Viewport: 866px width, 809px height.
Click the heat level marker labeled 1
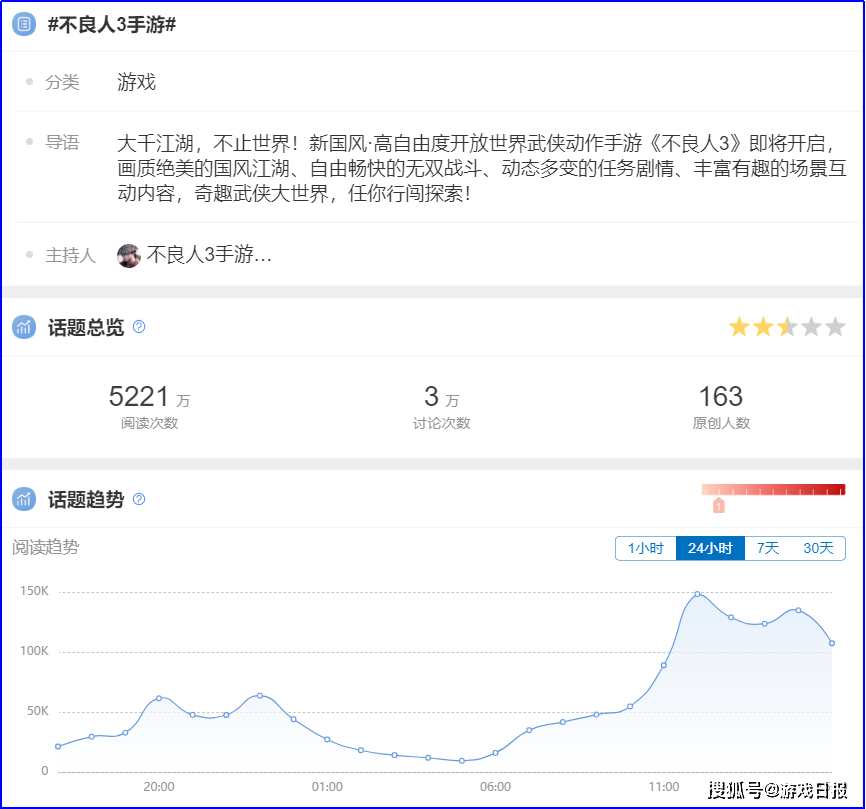[718, 506]
